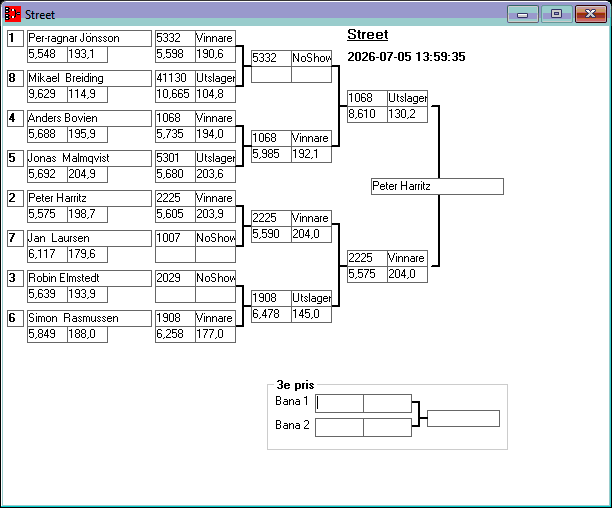612x508 pixels.
Task: Click qualifying time 9,629 cell
Action: (47, 94)
